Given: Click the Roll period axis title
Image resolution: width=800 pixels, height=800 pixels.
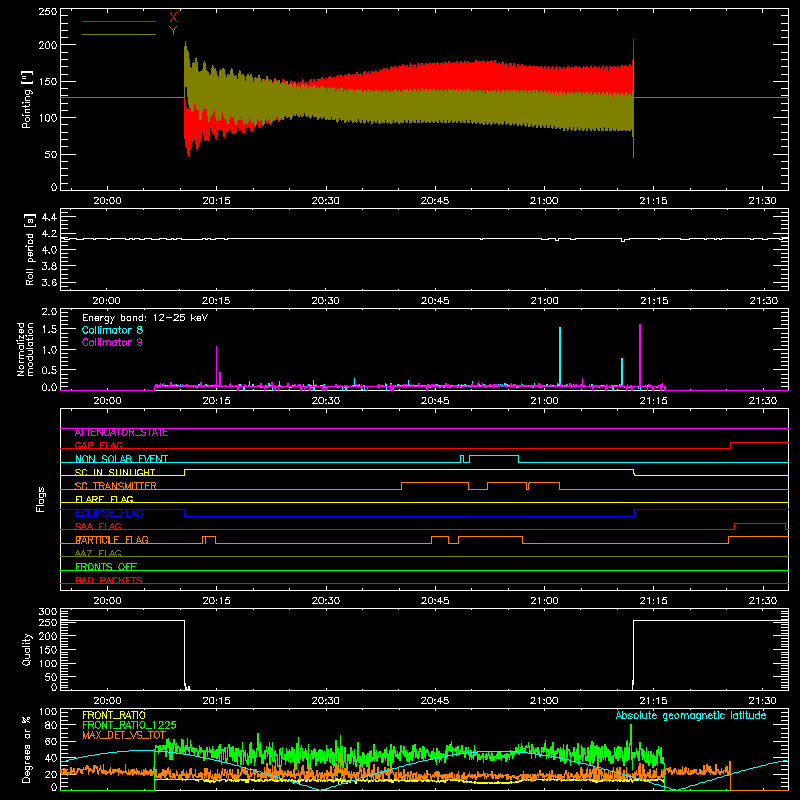Looking at the screenshot, I should (x=29, y=249).
